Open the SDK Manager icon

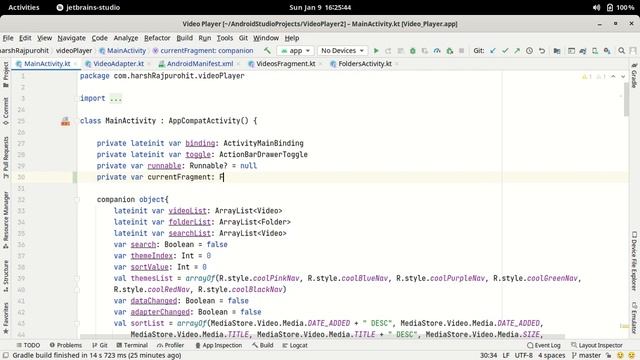point(607,51)
